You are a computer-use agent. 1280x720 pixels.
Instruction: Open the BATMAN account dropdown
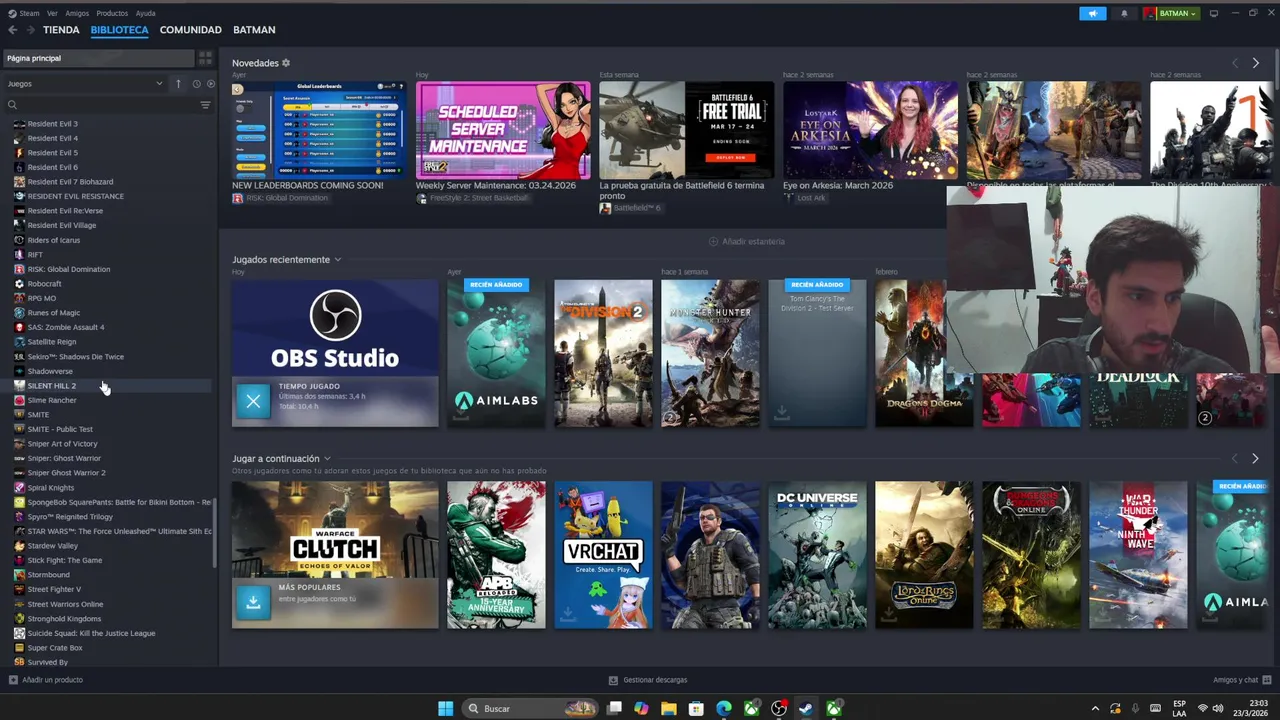click(x=1176, y=14)
